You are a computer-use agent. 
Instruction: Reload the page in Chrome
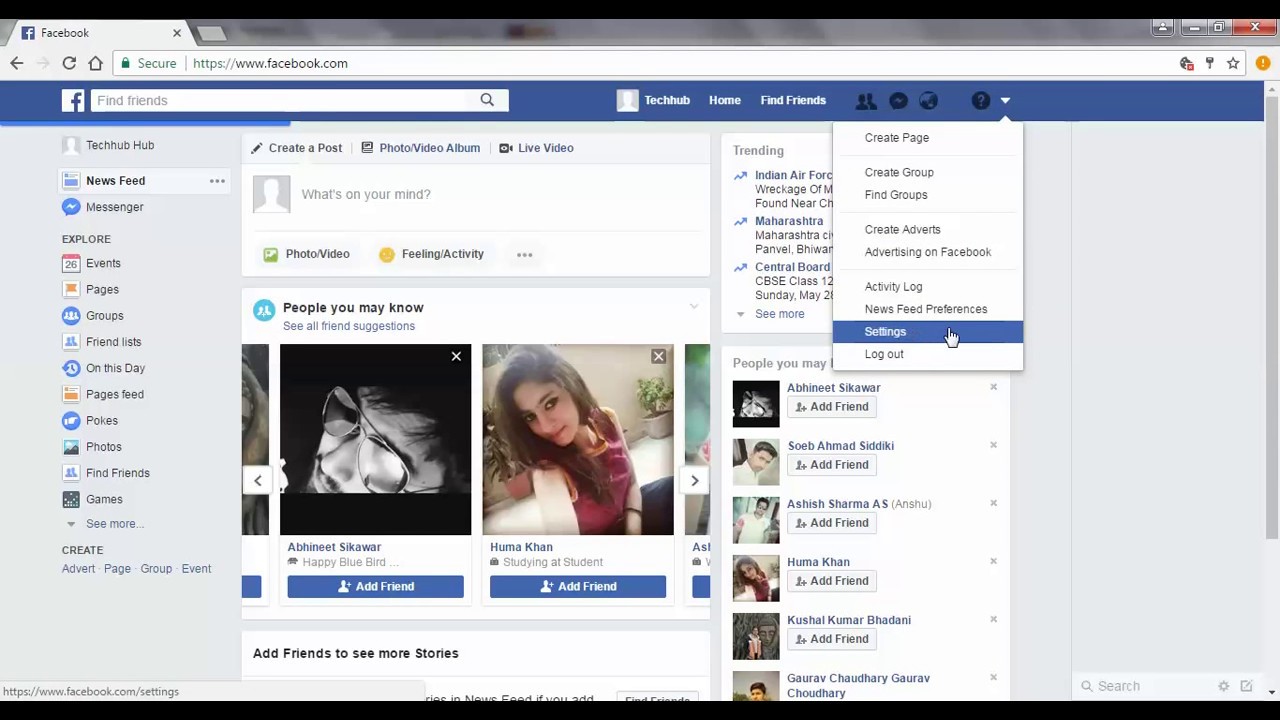69,63
